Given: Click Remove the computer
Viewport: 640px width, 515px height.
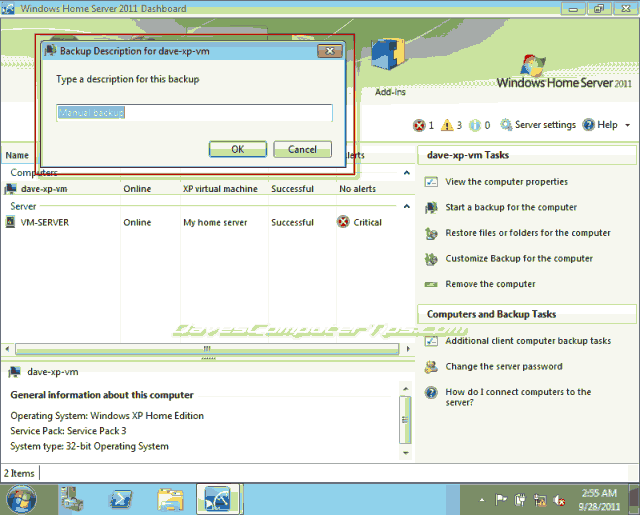Looking at the screenshot, I should coord(490,284).
